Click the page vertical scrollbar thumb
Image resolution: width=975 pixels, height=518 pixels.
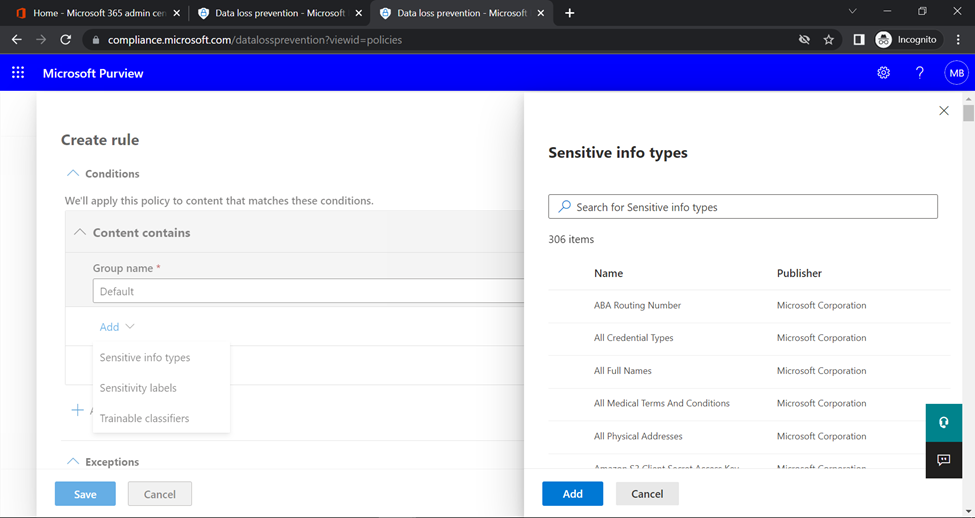[968, 113]
